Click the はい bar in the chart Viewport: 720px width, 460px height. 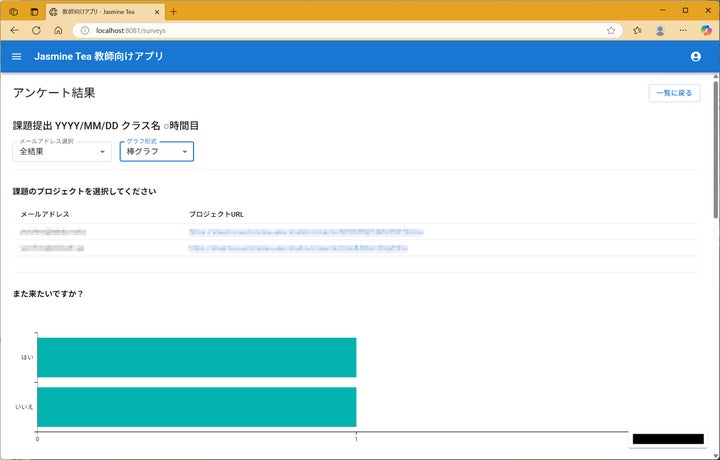[197, 357]
